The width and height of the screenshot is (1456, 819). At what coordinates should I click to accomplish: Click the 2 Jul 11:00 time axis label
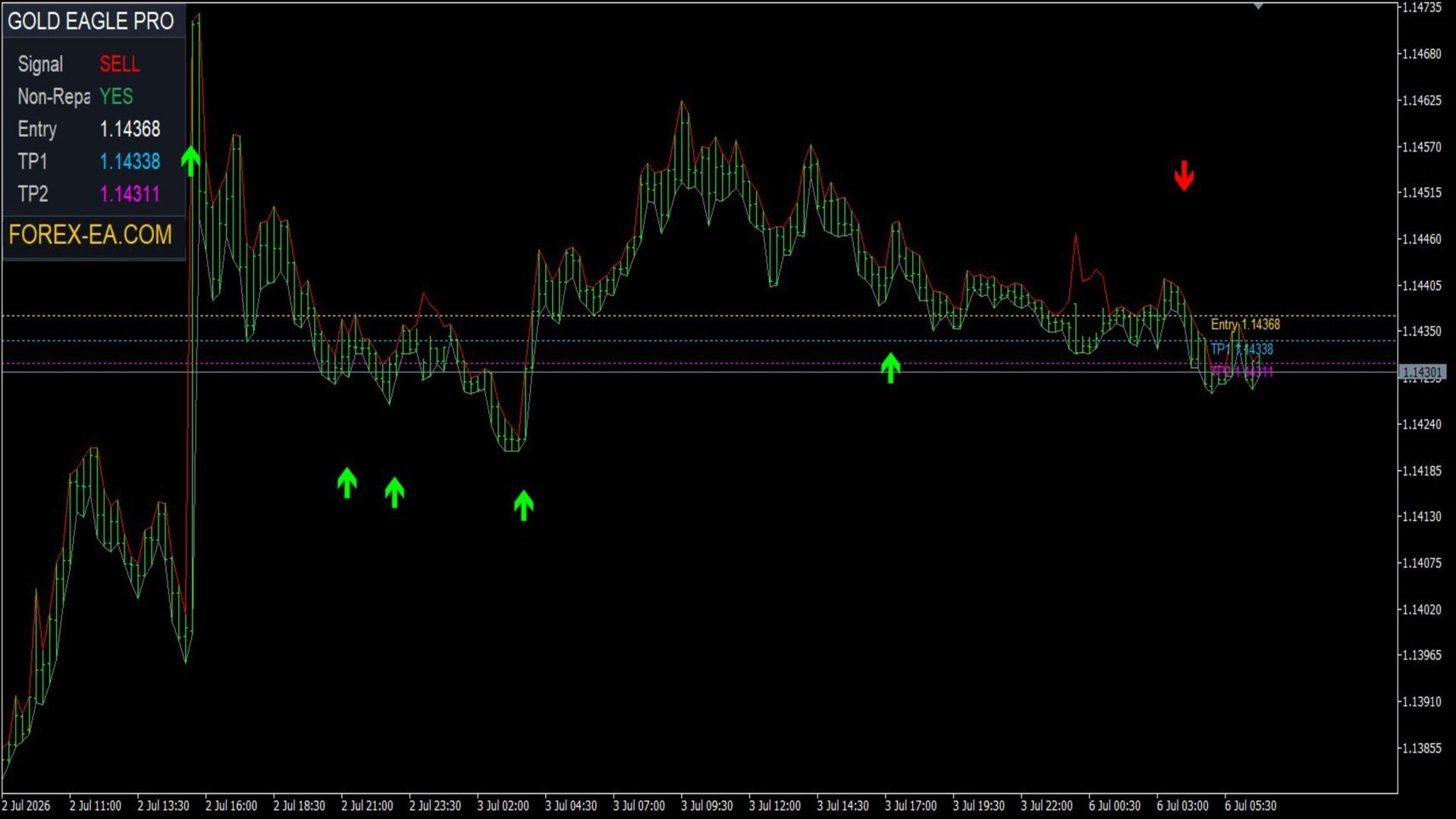(96, 805)
